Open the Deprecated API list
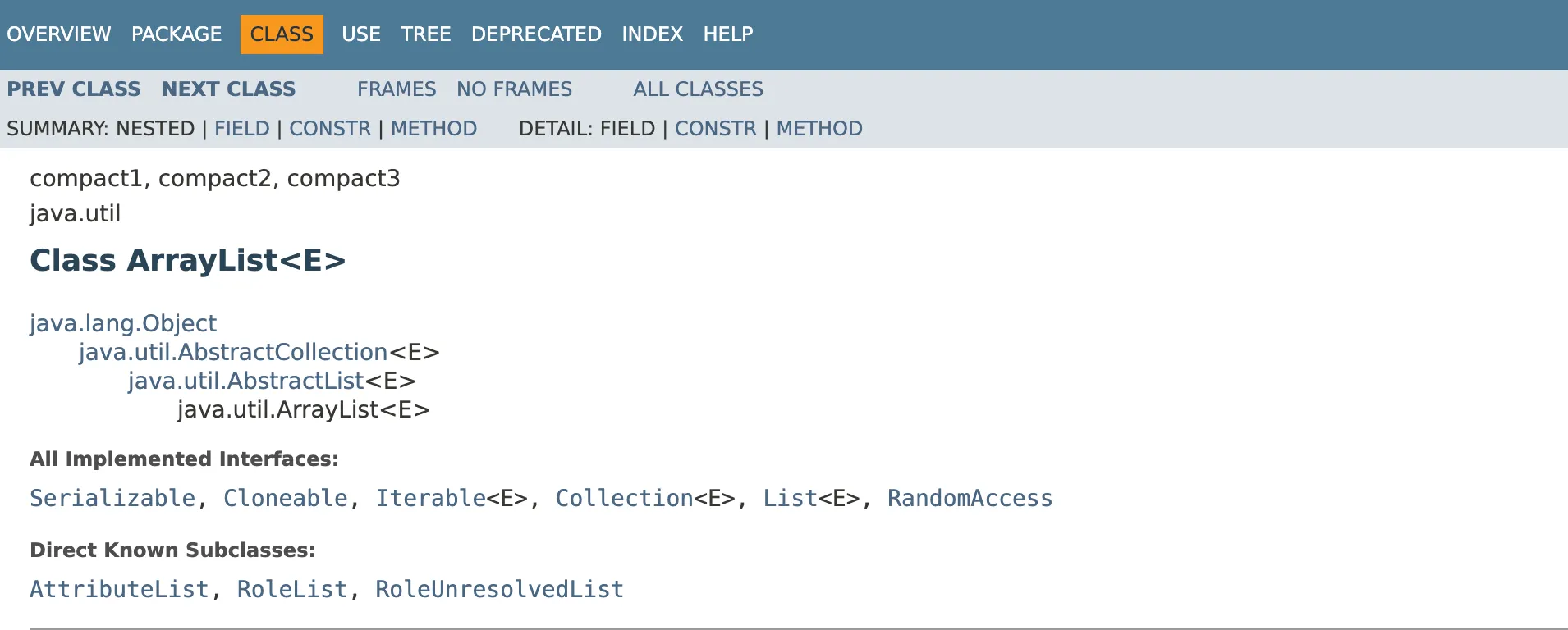 click(536, 34)
